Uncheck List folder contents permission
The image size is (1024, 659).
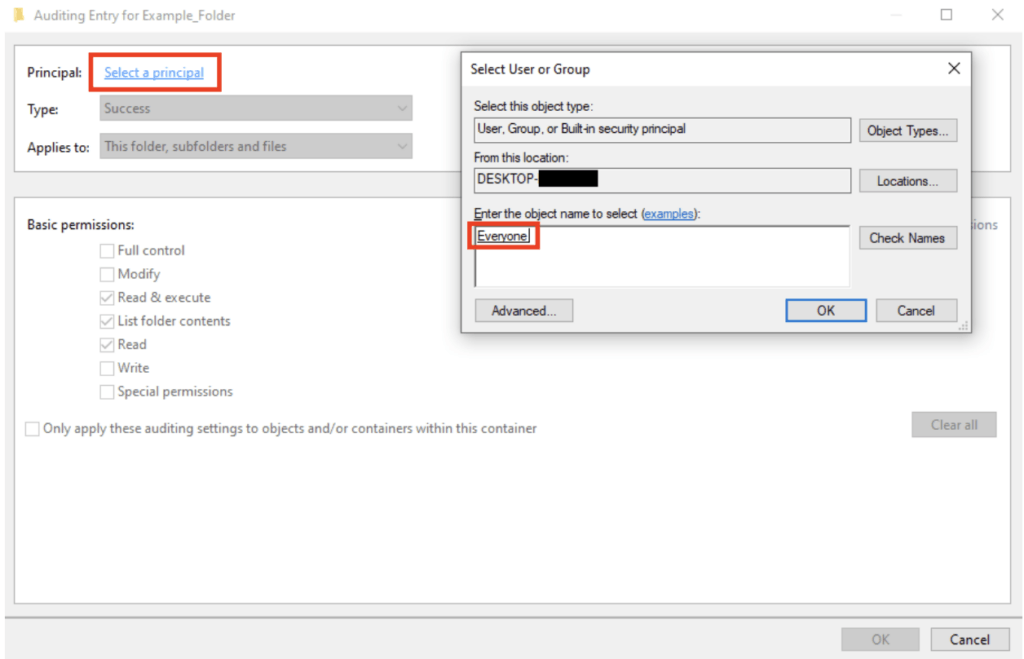[106, 320]
